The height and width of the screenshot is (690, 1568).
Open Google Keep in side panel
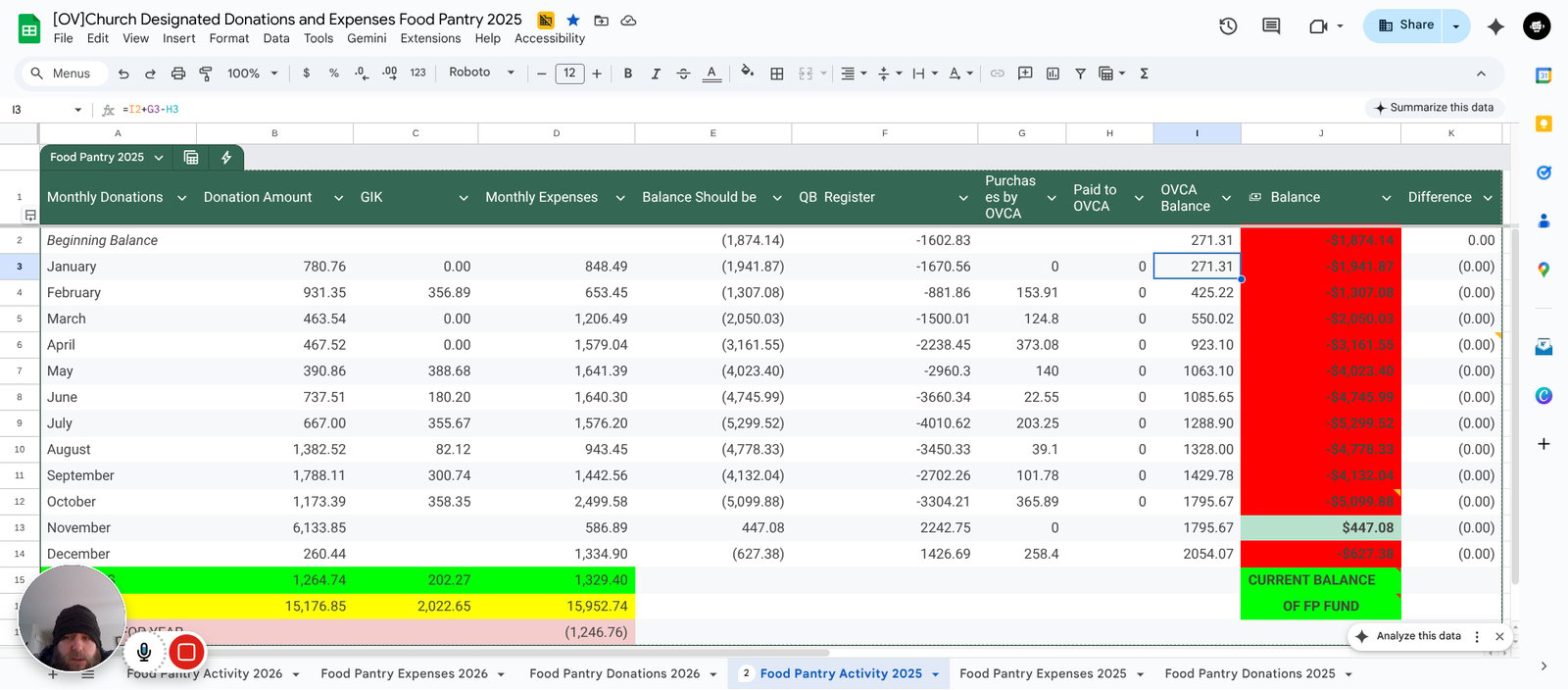click(1543, 123)
